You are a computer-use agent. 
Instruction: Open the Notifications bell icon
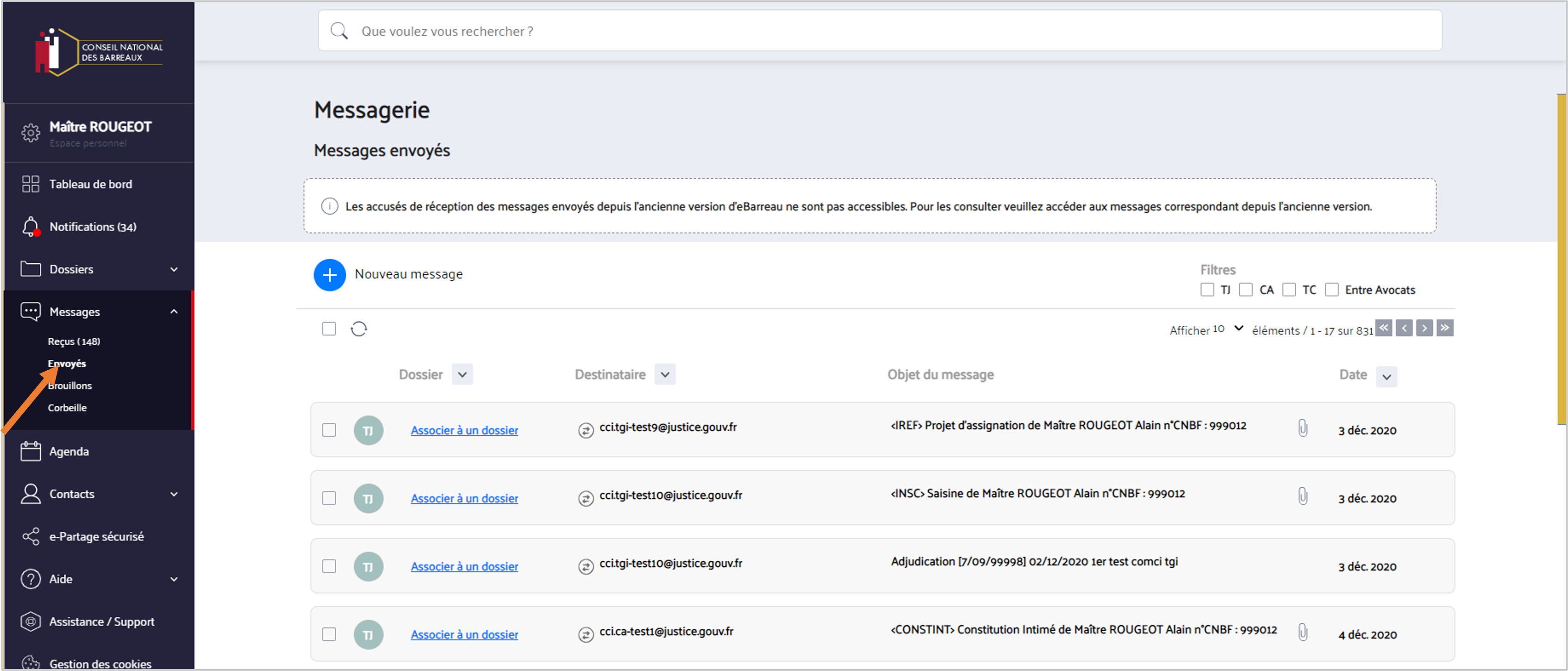(31, 226)
